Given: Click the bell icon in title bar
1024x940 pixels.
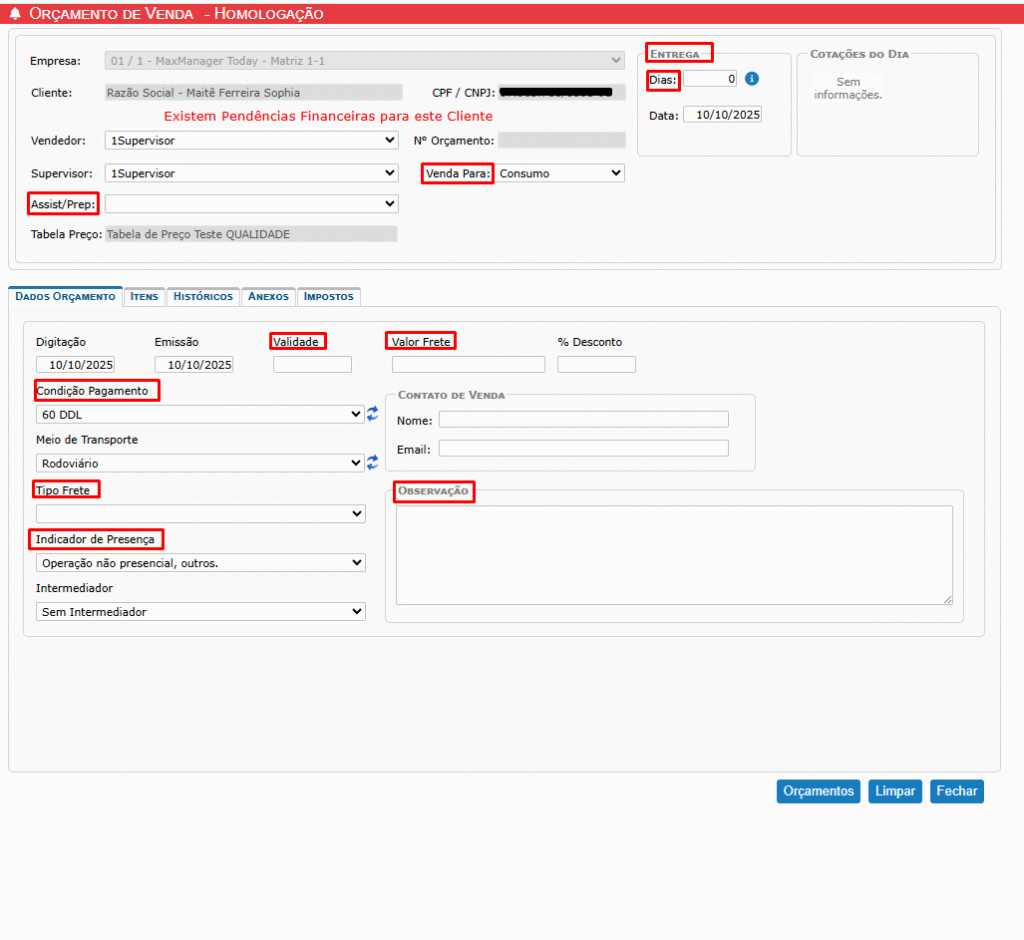Looking at the screenshot, I should coord(15,14).
